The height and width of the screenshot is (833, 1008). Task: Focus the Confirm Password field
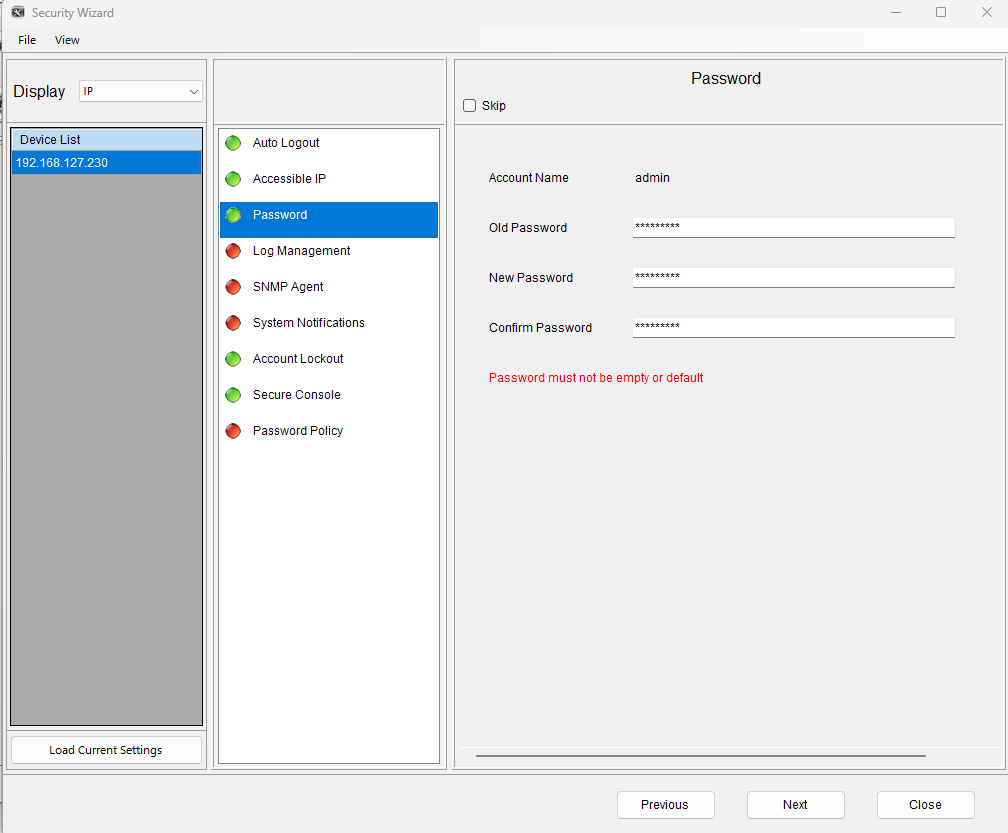[x=793, y=328]
